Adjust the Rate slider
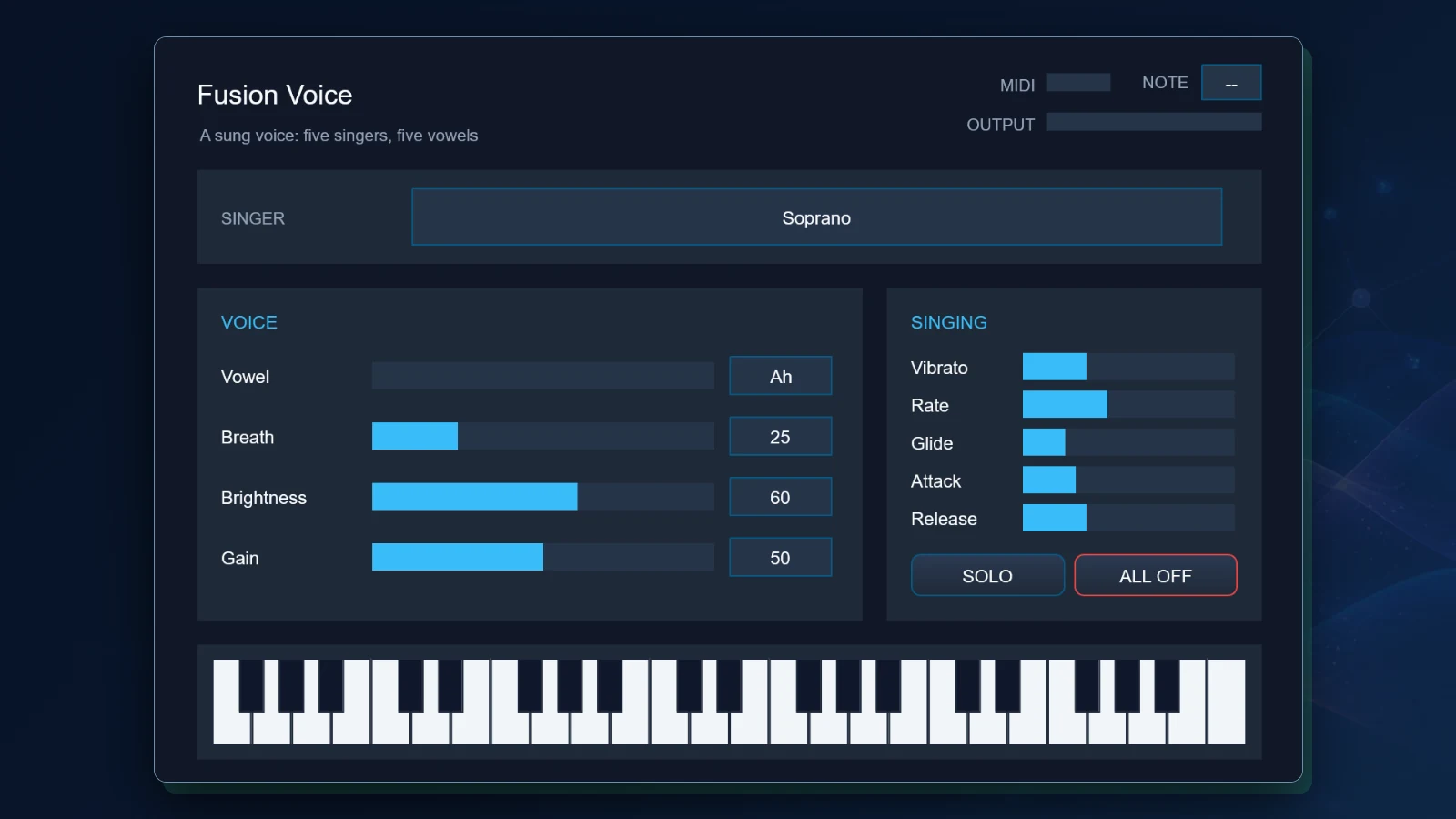The image size is (1456, 819). (1128, 404)
